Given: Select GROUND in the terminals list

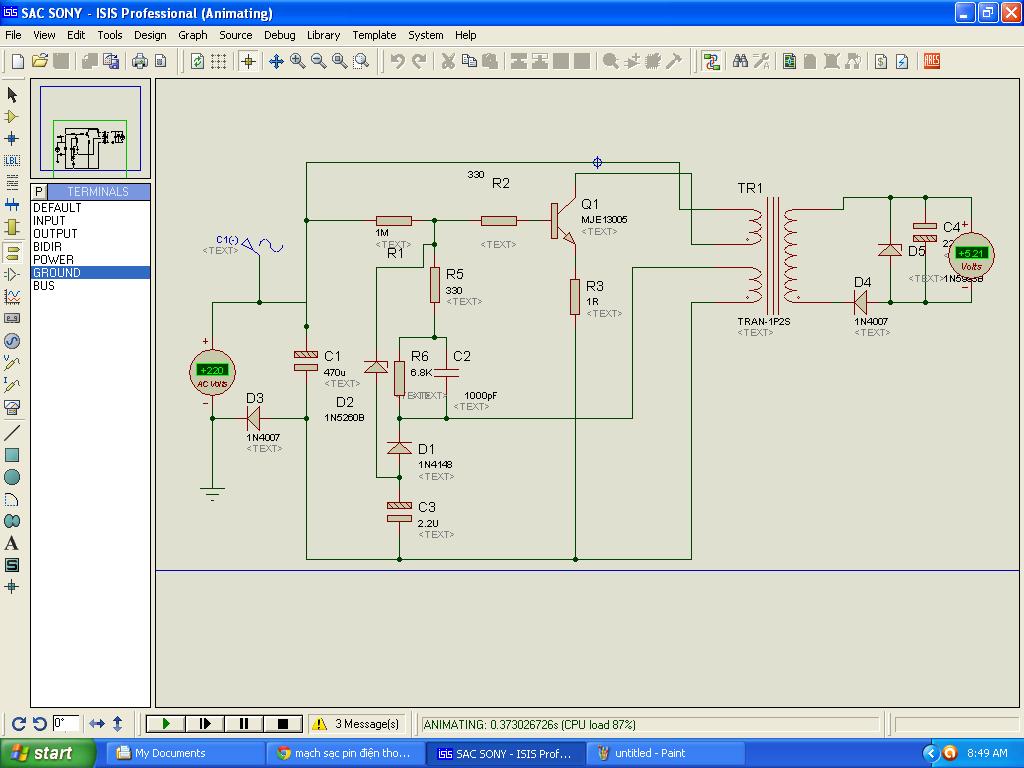Looking at the screenshot, I should tap(57, 273).
